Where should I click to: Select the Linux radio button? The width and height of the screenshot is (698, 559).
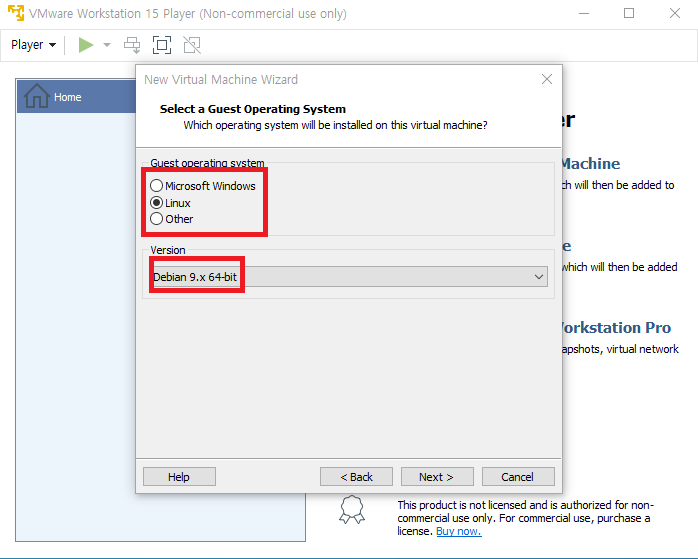pyautogui.click(x=156, y=203)
